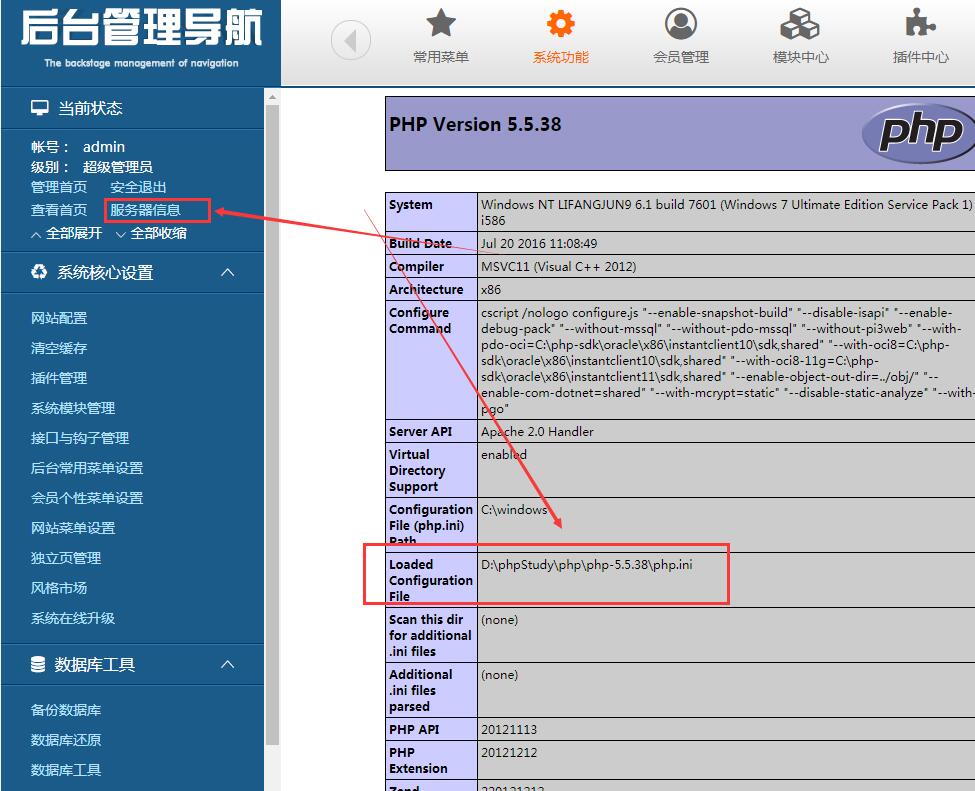Click the user avatar icon for 会员管理
Image resolution: width=975 pixels, height=791 pixels.
pos(681,24)
